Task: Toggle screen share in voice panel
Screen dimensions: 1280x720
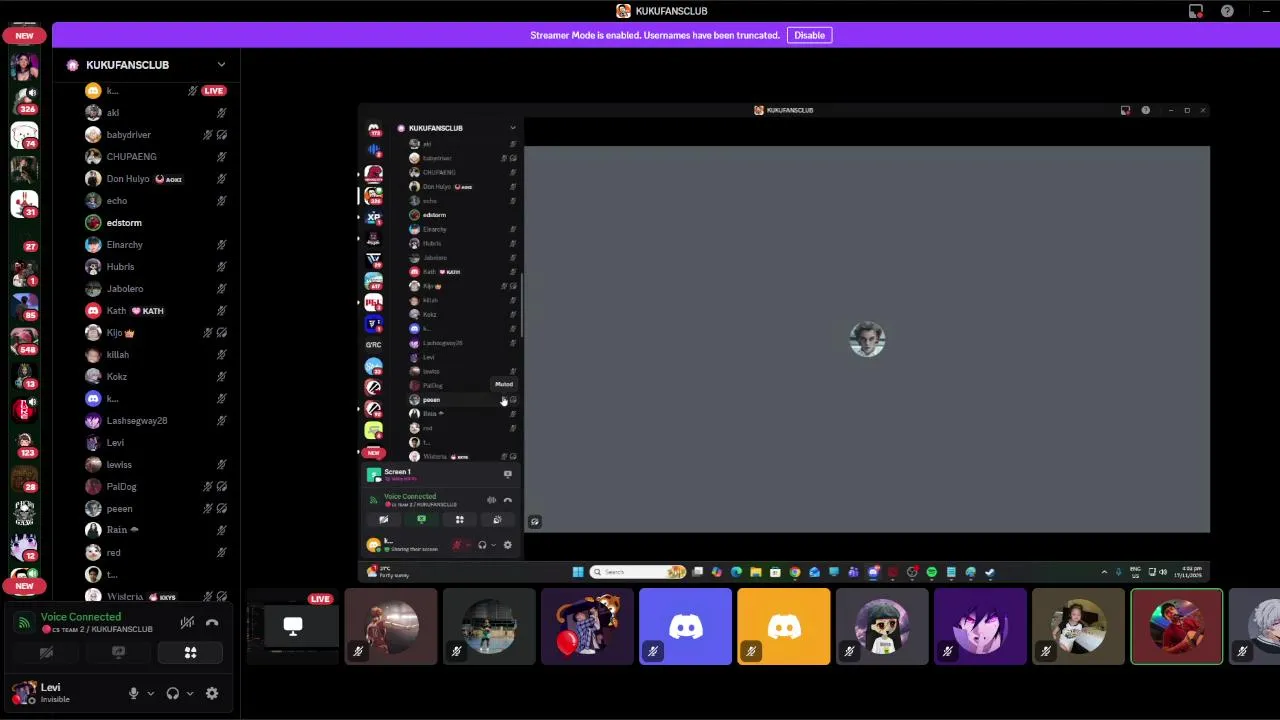Action: click(x=118, y=653)
